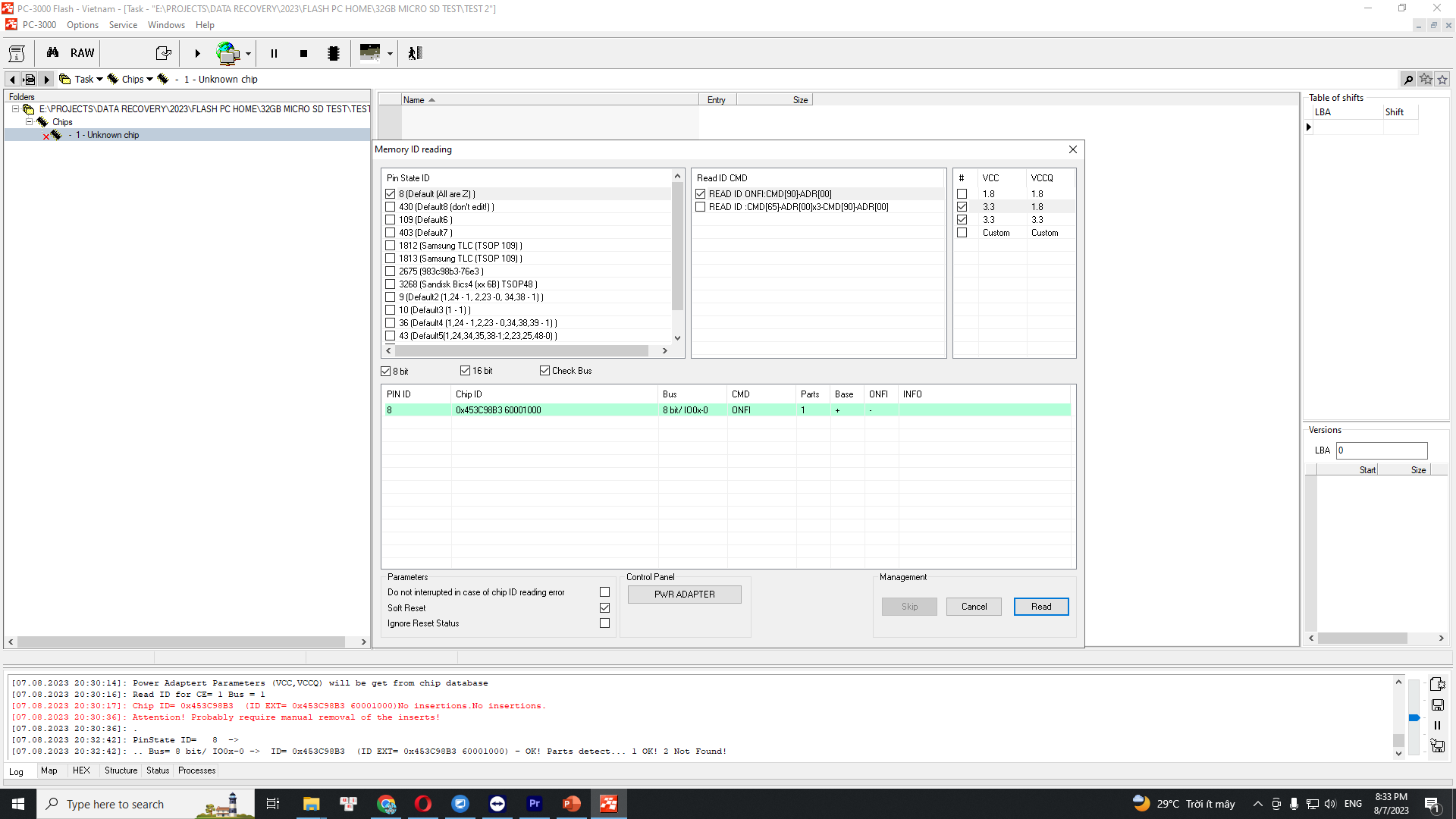
Task: Switch to the HEX tab
Action: point(81,770)
